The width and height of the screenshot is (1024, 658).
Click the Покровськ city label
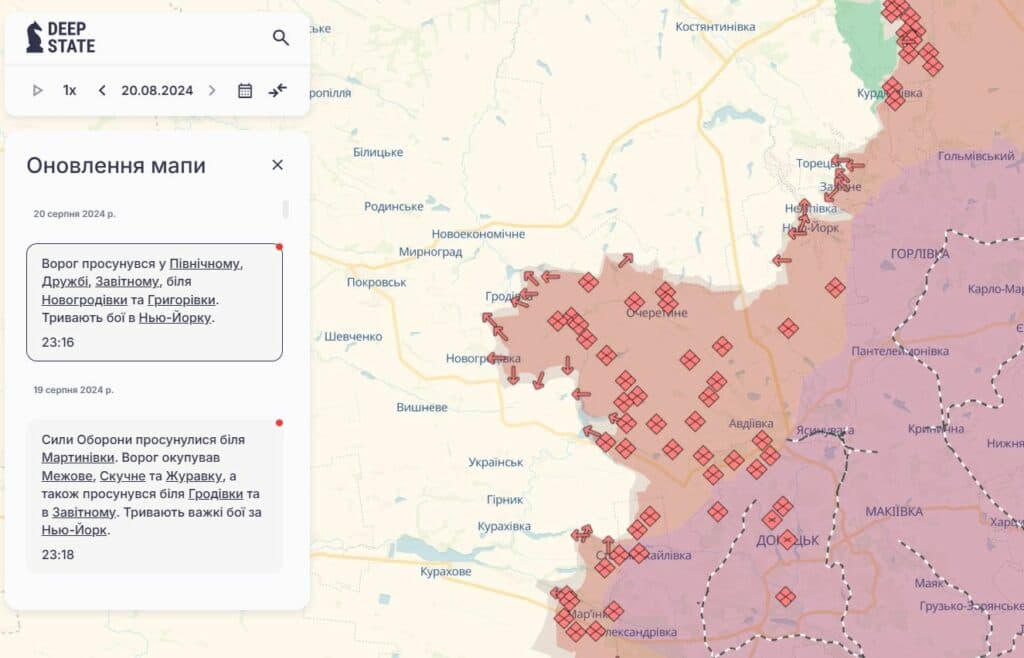(x=376, y=283)
